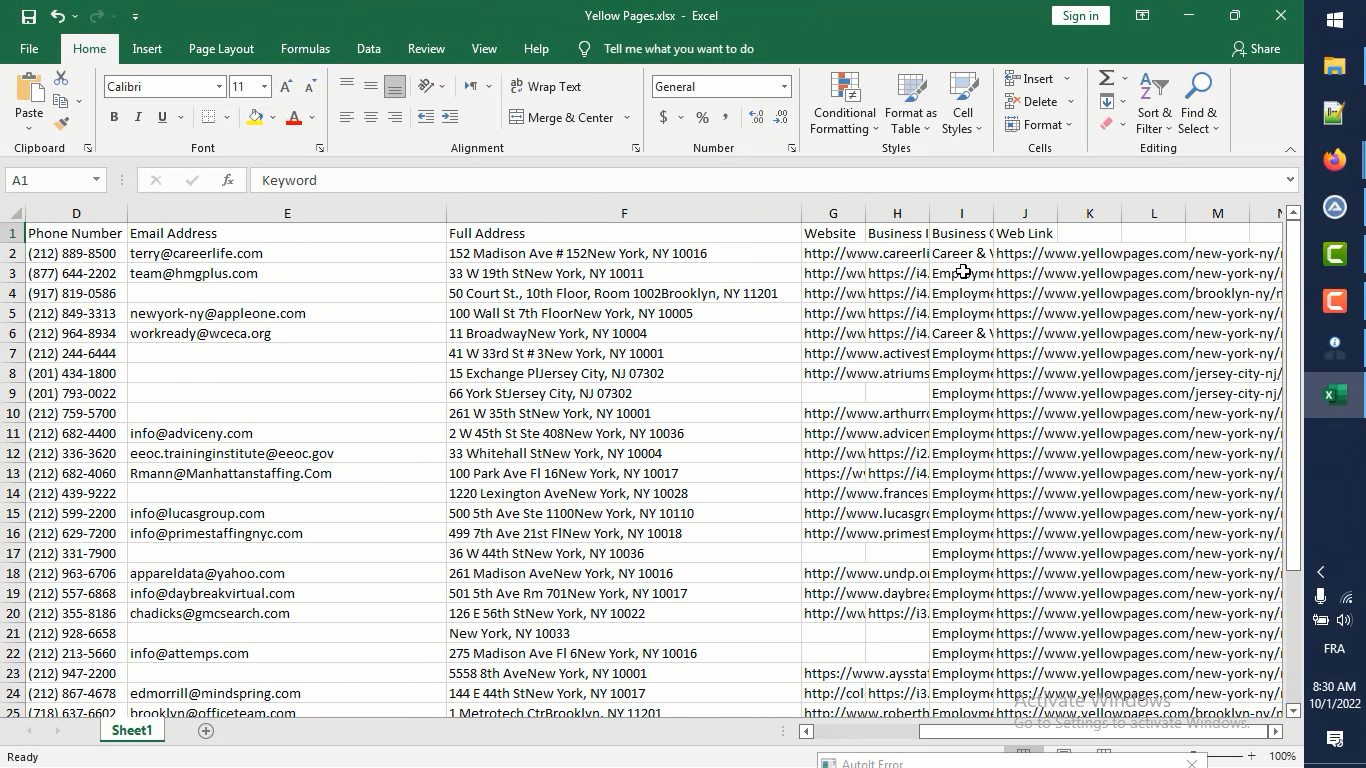This screenshot has width=1366, height=768.
Task: Open Conditional Formatting menu
Action: click(845, 104)
